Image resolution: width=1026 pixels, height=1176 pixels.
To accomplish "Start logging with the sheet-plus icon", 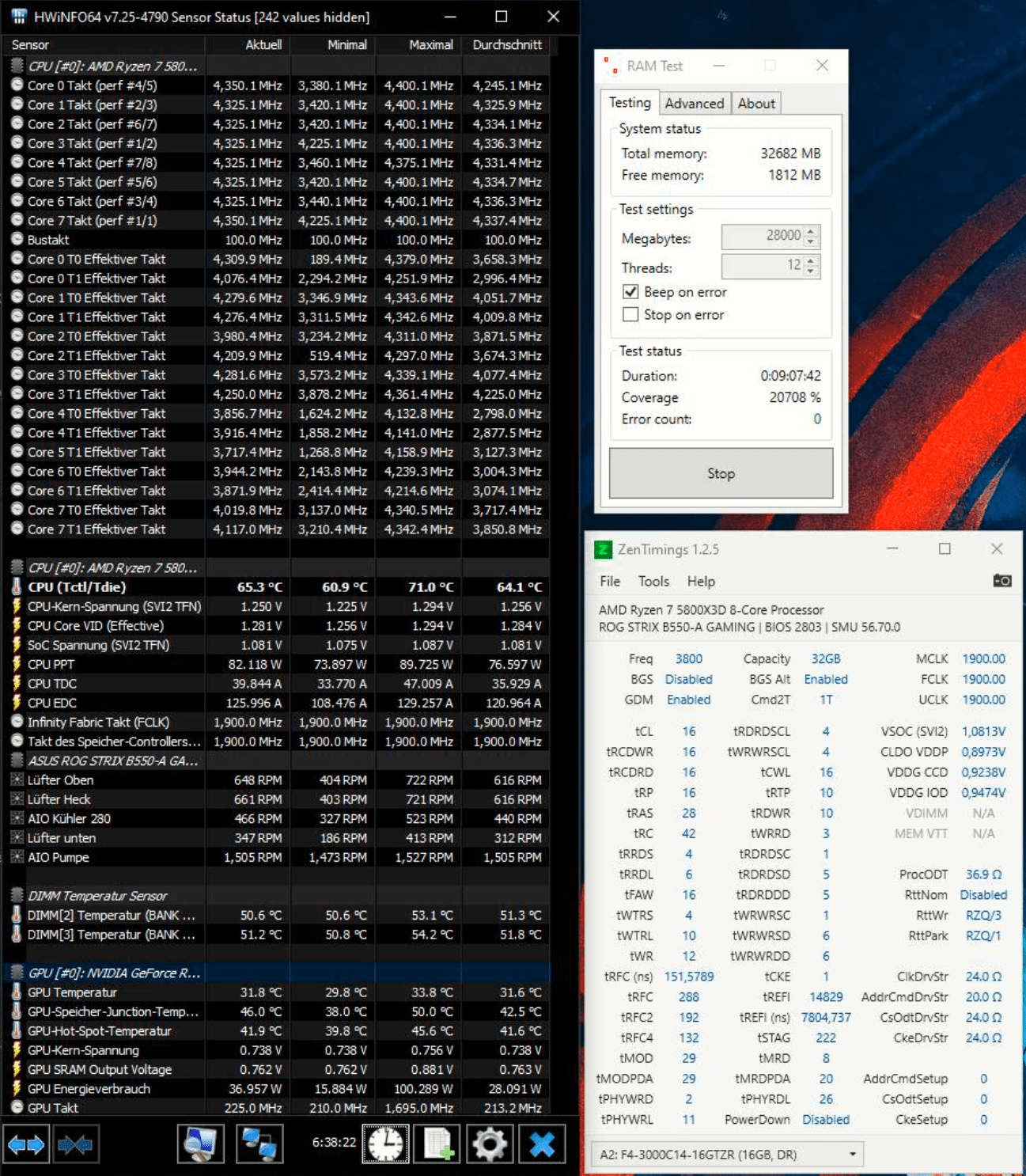I will click(x=437, y=1144).
